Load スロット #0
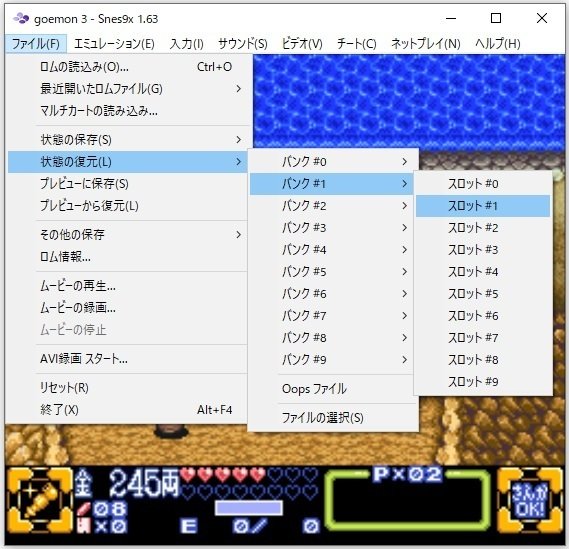 pos(483,184)
